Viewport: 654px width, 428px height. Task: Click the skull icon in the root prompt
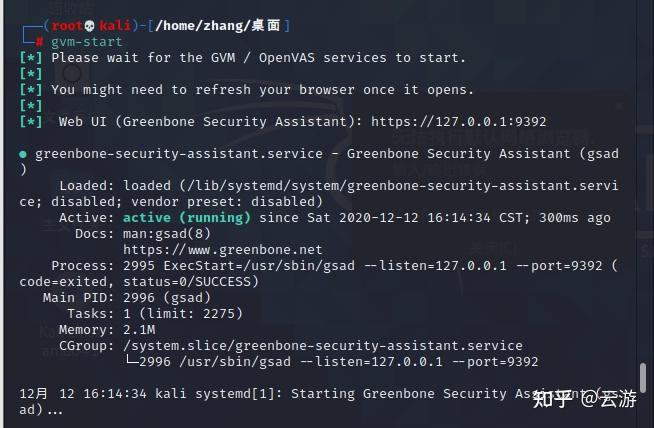coord(90,25)
